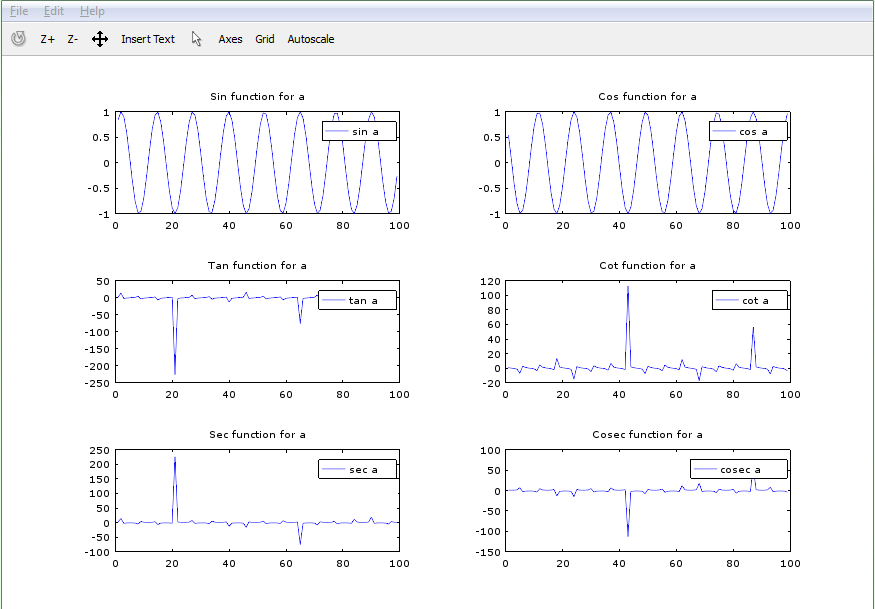Toggle Axes display
The height and width of the screenshot is (609, 875).
(230, 39)
